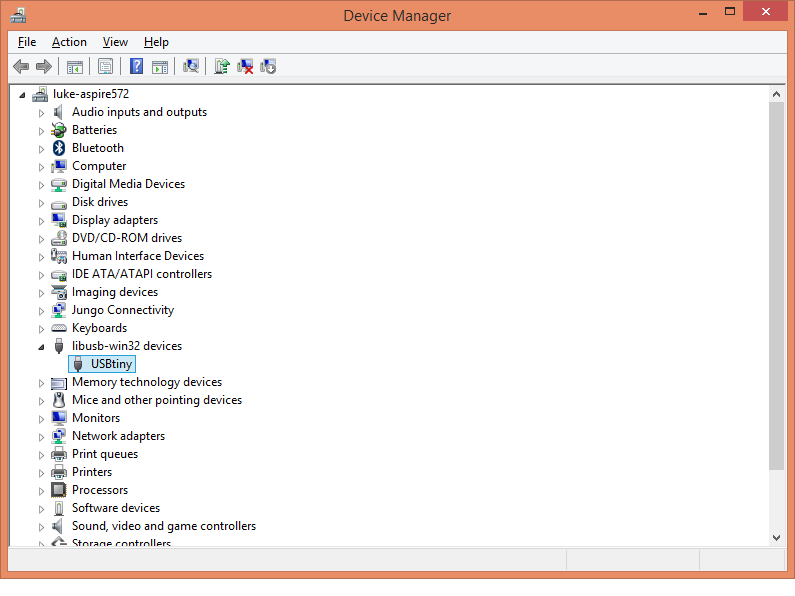Click the vertical scrollbar thumb

point(776,286)
